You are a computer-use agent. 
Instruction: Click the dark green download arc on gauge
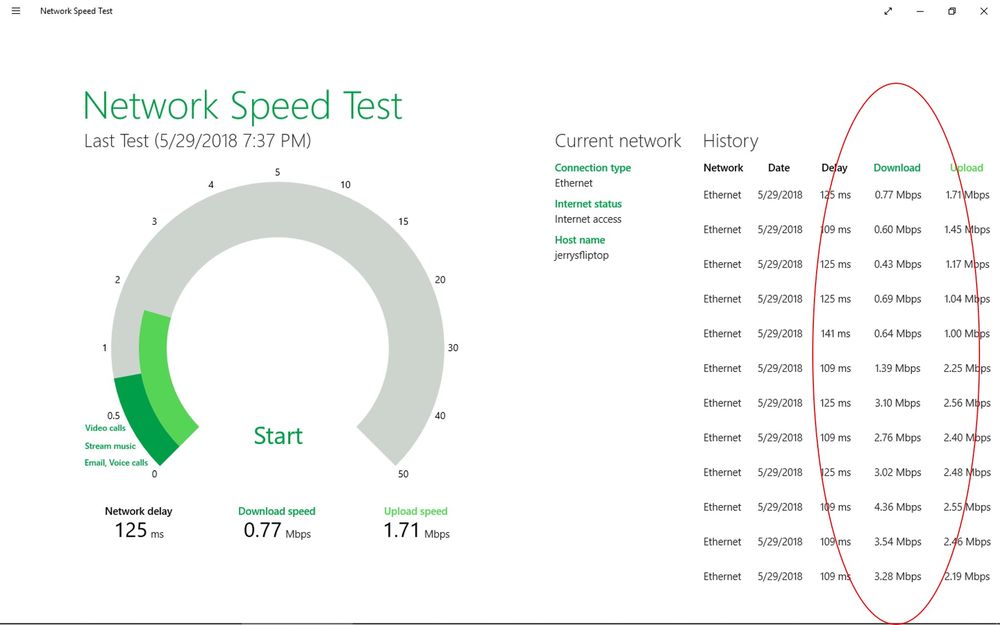coord(142,418)
